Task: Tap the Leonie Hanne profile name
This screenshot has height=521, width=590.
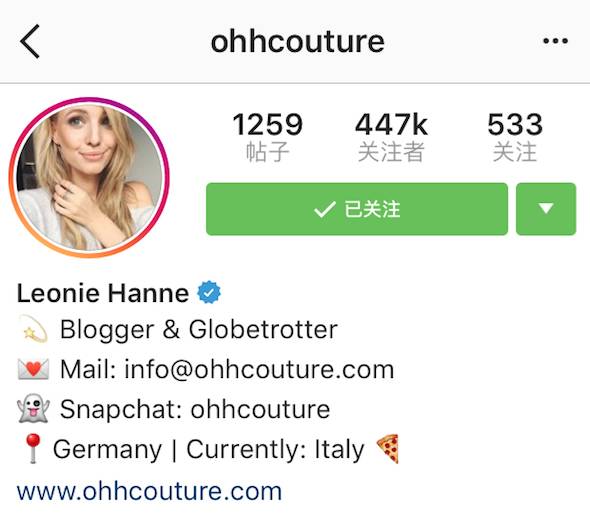Action: coord(103,293)
